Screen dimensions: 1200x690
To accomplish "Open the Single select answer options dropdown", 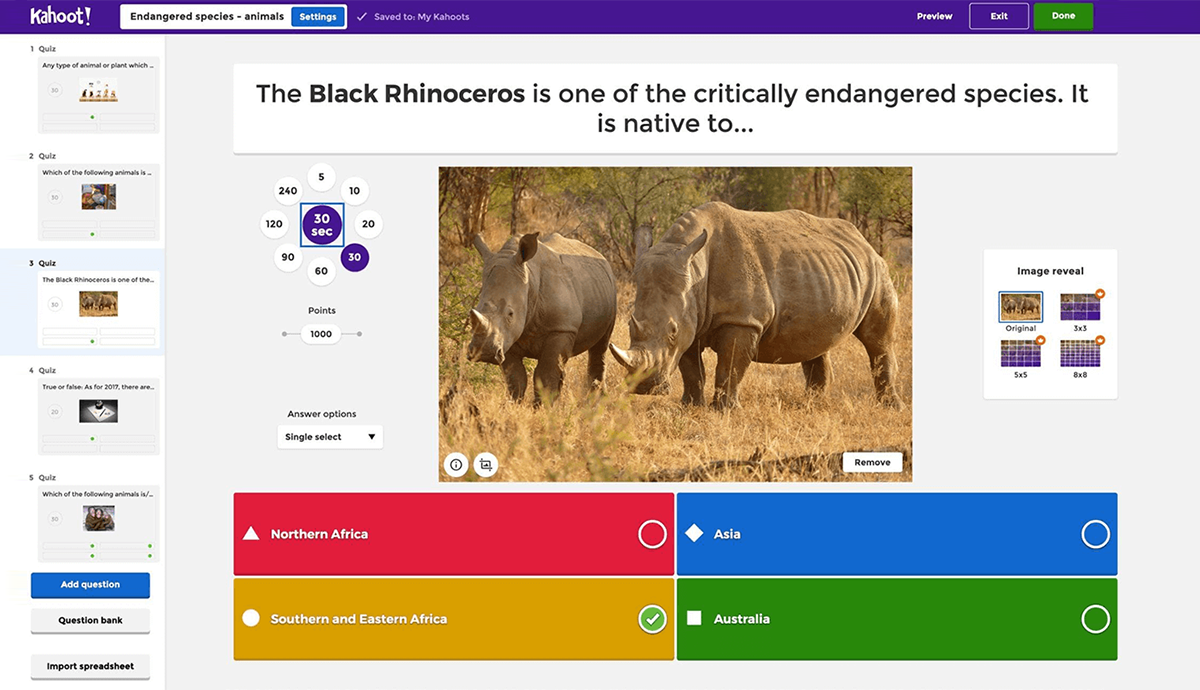I will point(329,437).
